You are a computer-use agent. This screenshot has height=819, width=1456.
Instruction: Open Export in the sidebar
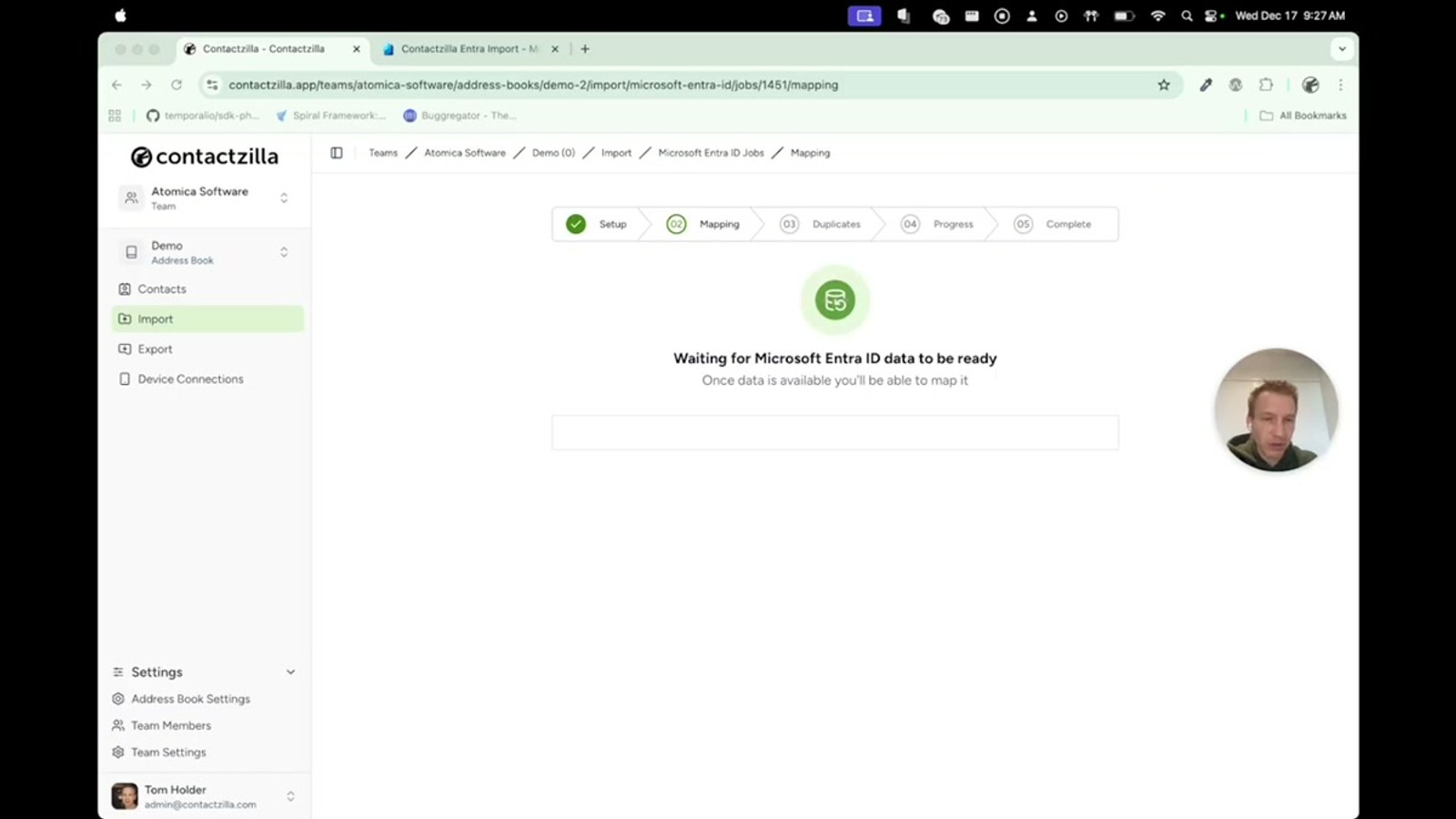207,349
